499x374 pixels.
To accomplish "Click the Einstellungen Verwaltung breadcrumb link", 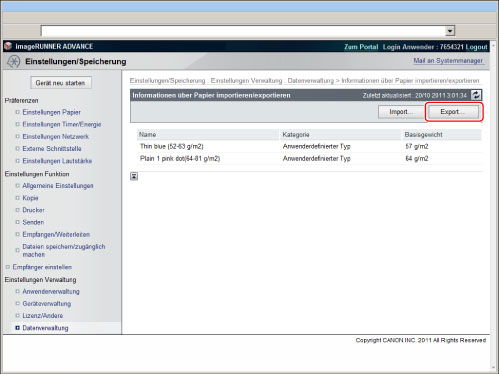I will tap(246, 81).
